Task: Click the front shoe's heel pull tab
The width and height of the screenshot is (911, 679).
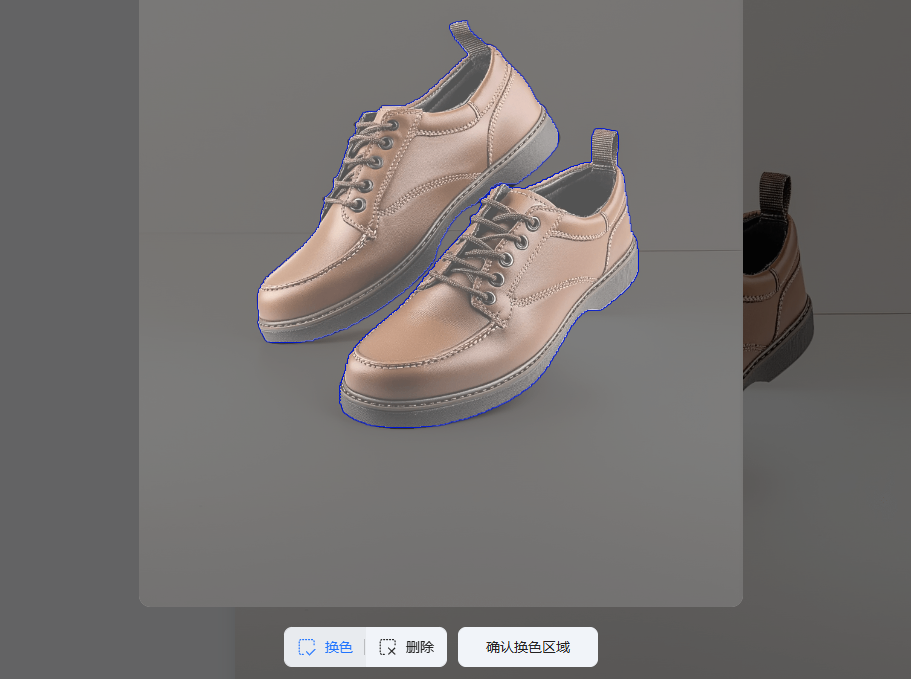Action: pyautogui.click(x=604, y=146)
